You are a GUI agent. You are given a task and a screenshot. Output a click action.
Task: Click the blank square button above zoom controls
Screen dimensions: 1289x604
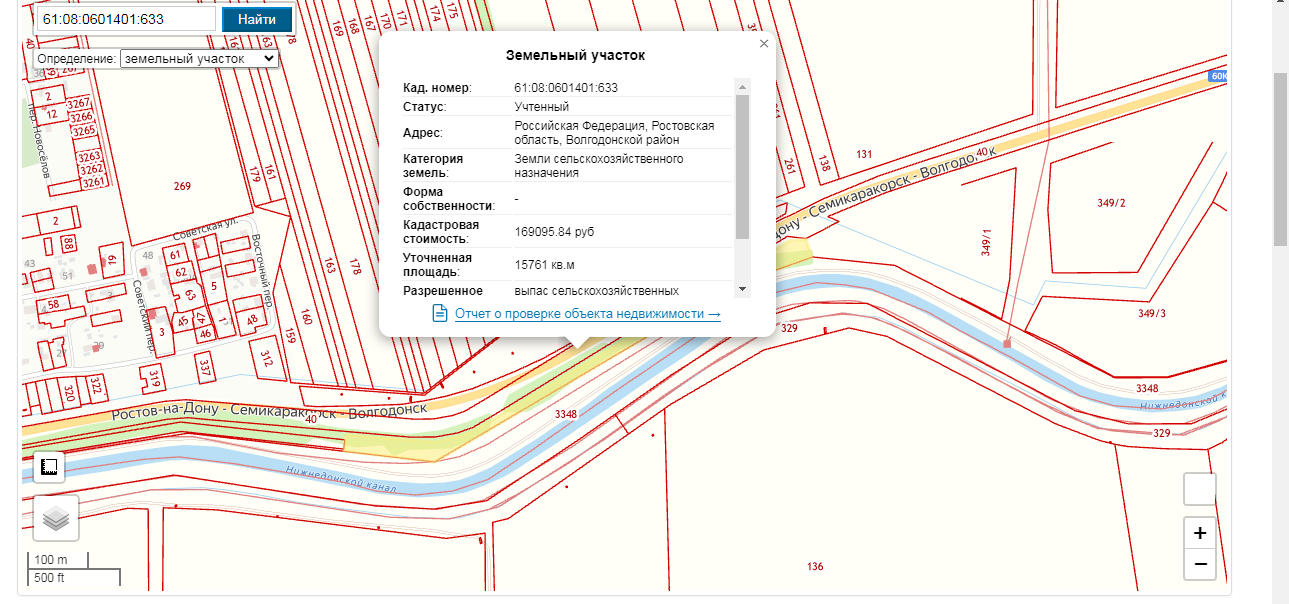[x=1200, y=490]
